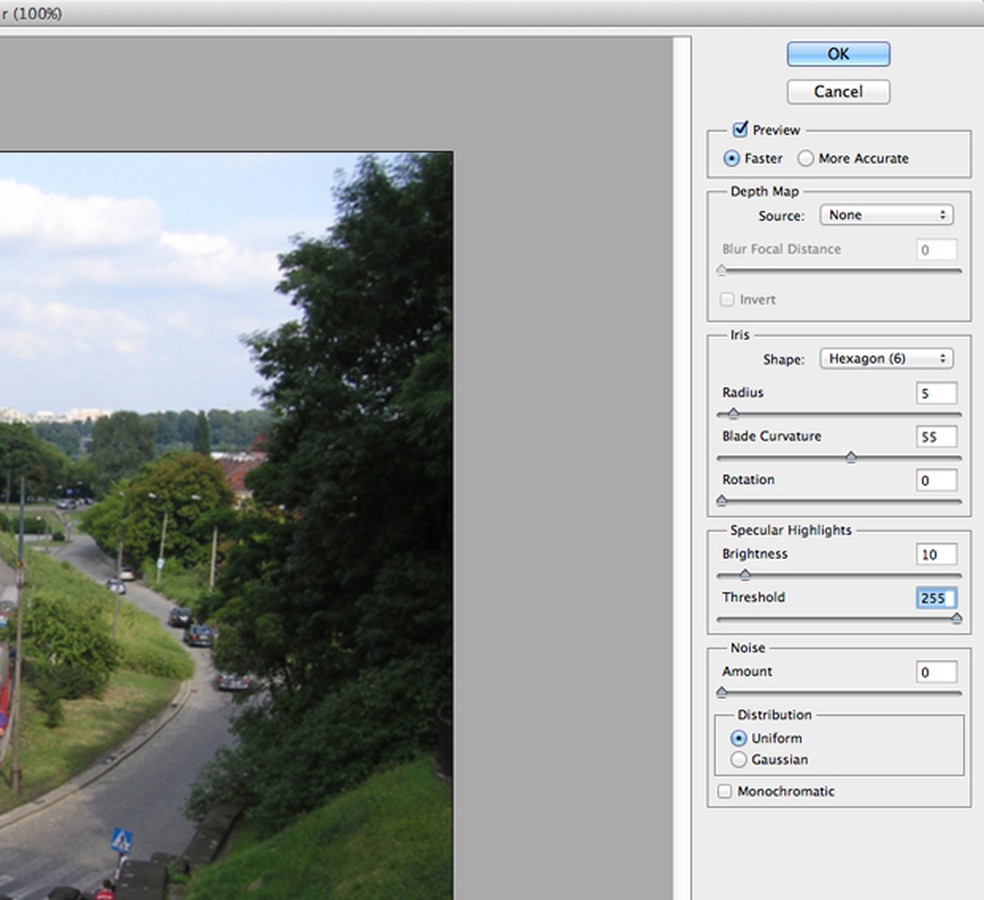Choose Gaussian noise distribution
This screenshot has width=984, height=900.
(739, 760)
